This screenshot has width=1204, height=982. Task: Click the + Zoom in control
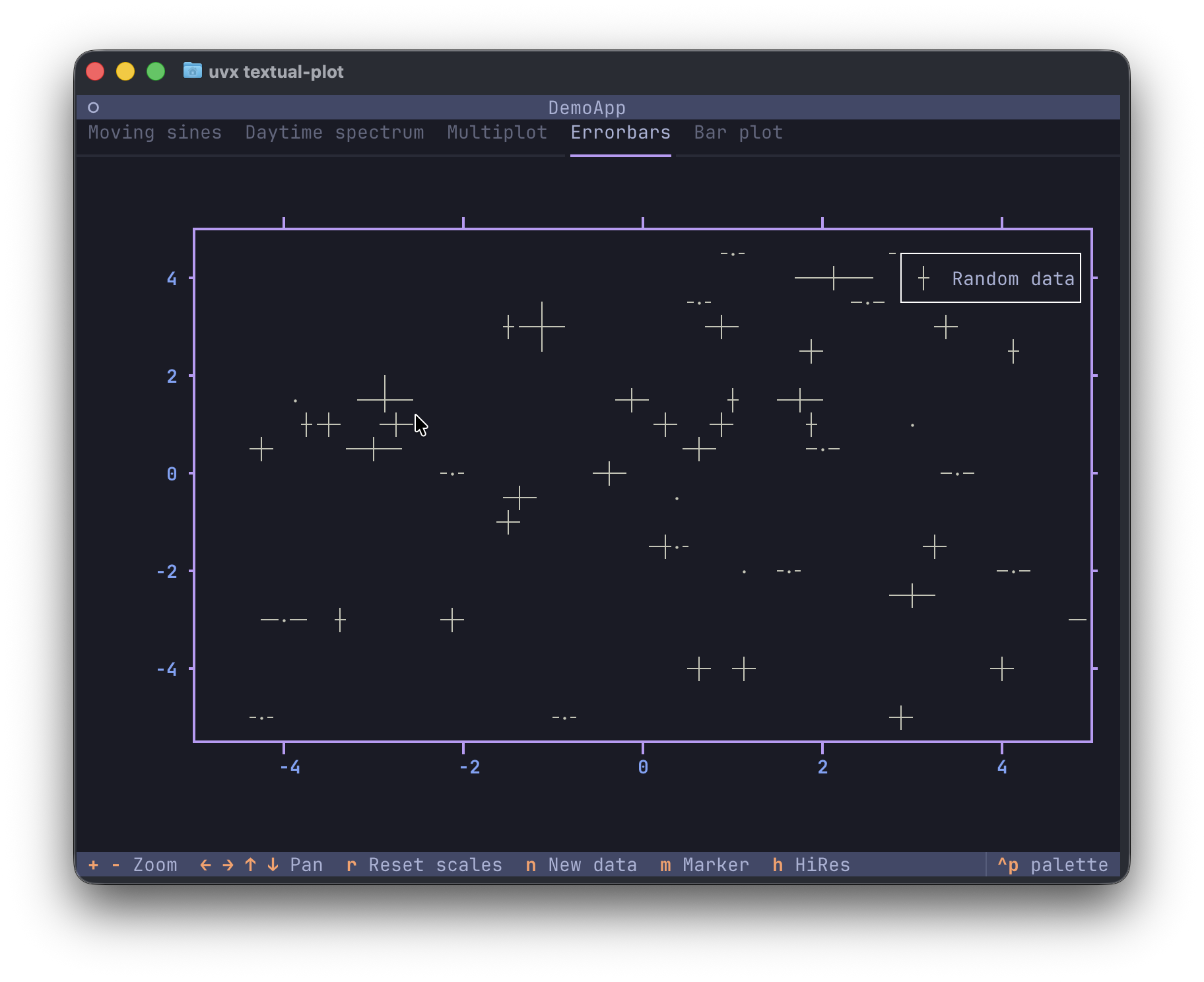93,865
